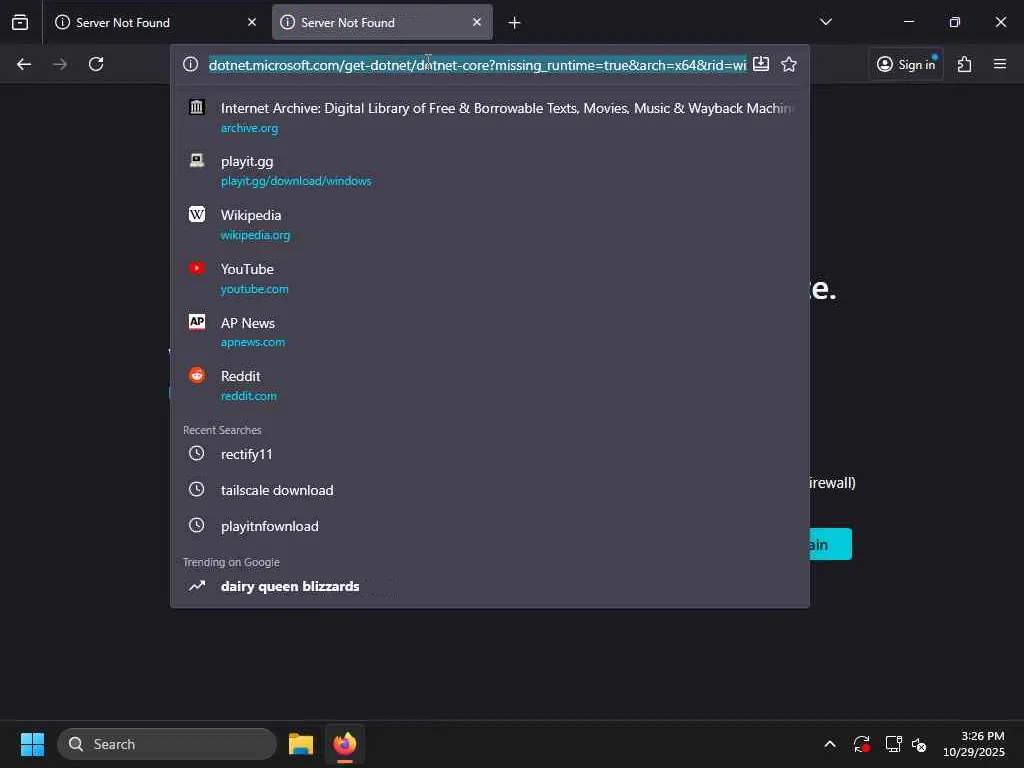This screenshot has width=1024, height=768.
Task: Open the Firefox hamburger application menu
Action: (1000, 64)
